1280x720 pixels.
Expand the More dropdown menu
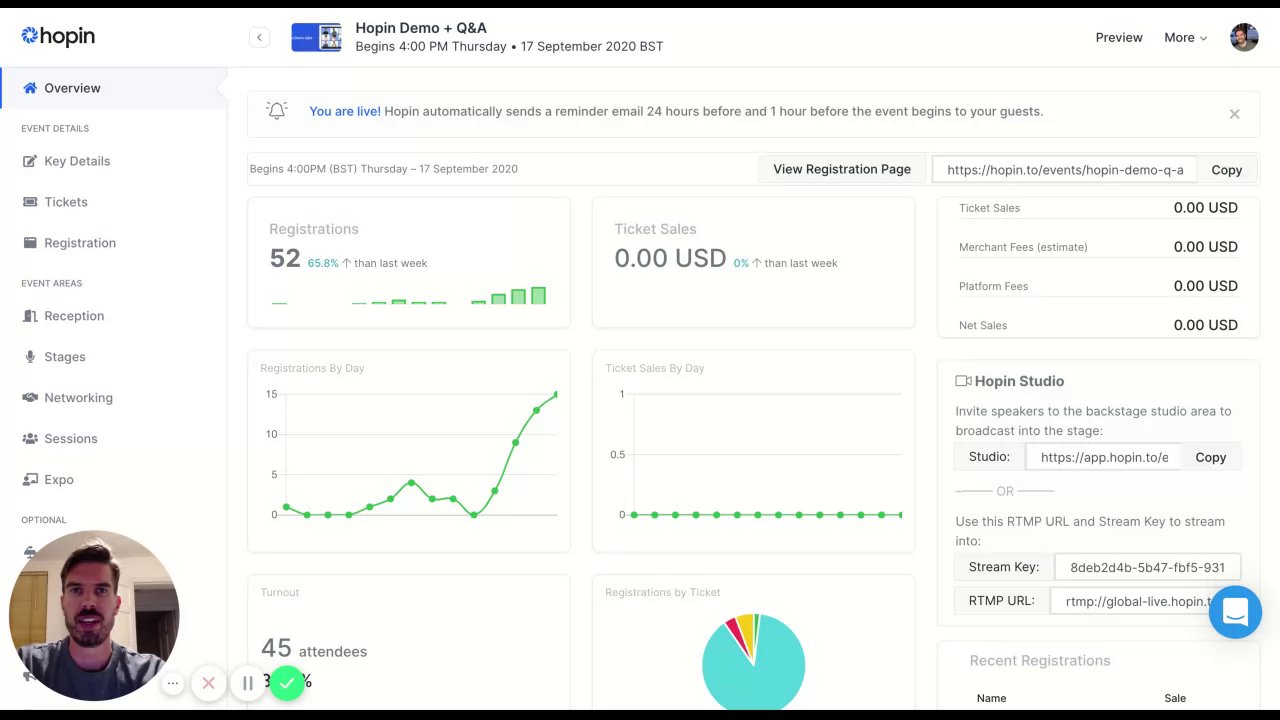point(1185,37)
